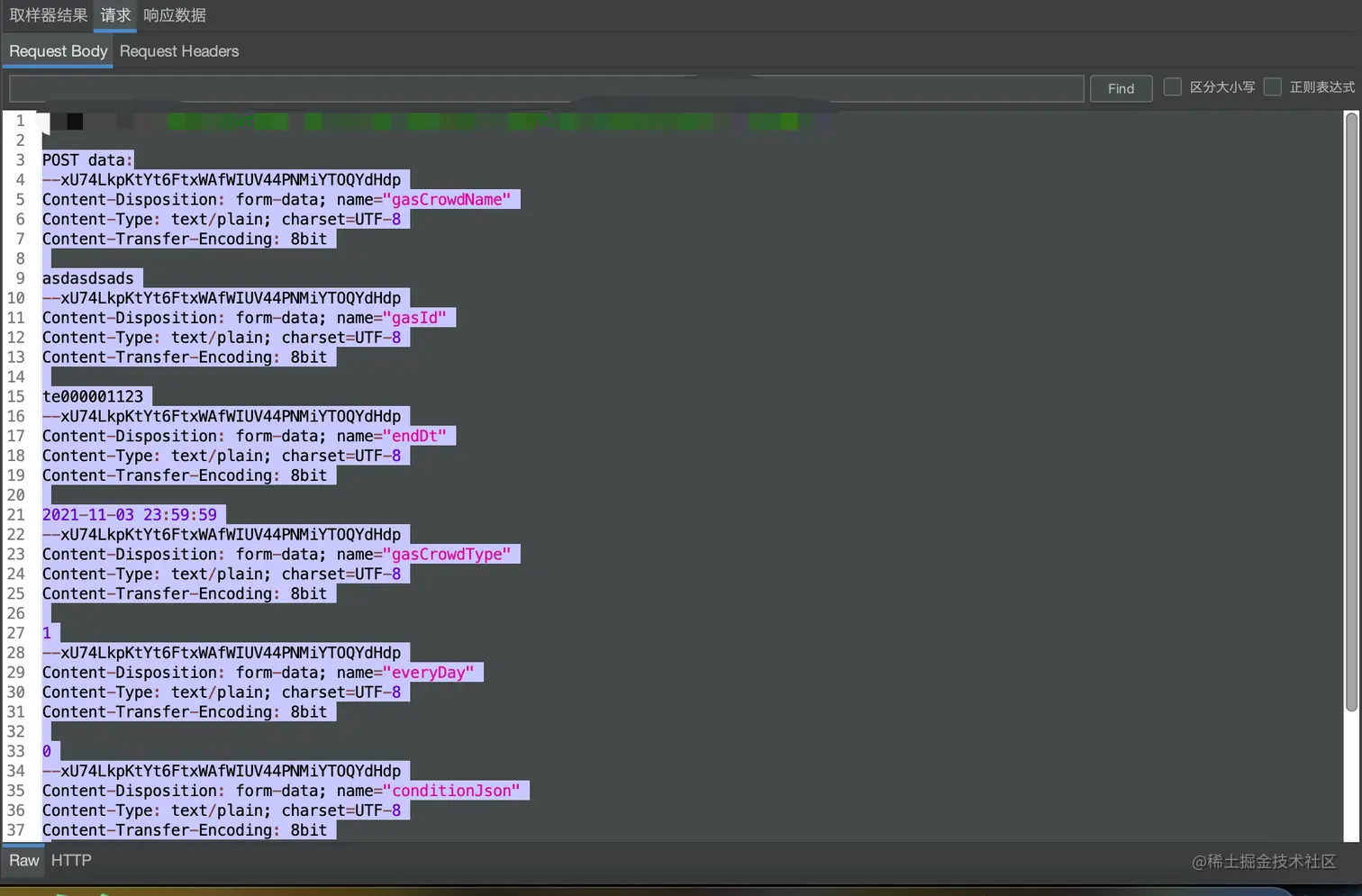
Task: Enable the 区分大小写 checkbox
Action: [1172, 87]
